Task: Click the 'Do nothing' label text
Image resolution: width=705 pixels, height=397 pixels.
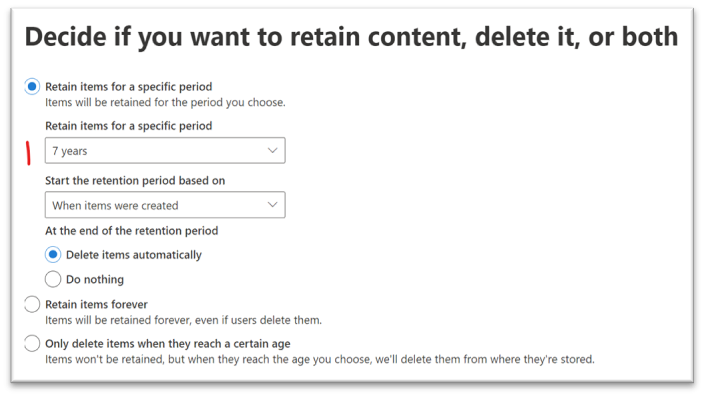Action: tap(95, 279)
